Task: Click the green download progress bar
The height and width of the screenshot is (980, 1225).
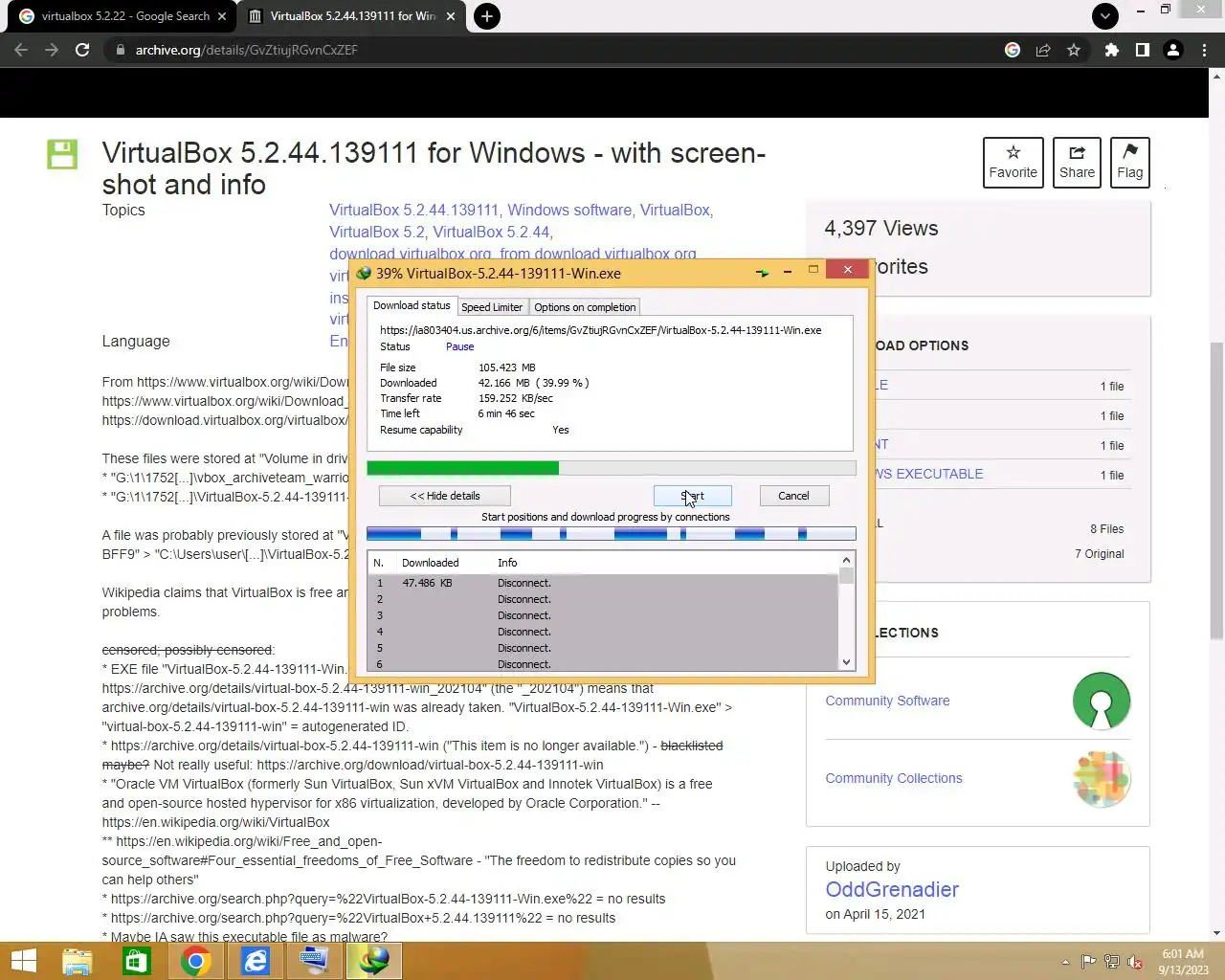Action: click(x=612, y=468)
